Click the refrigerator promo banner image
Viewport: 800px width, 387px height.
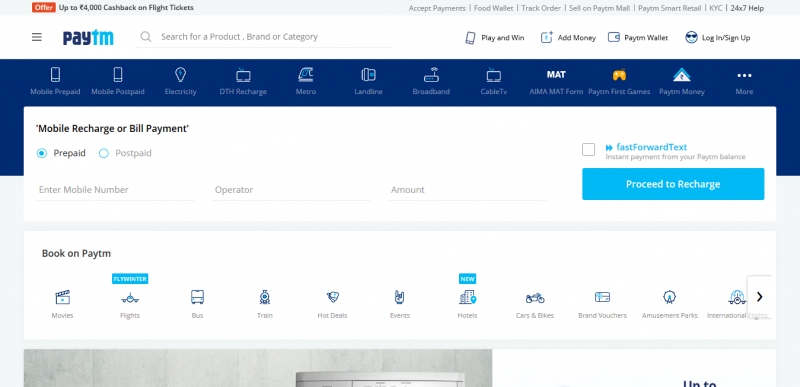tap(258, 368)
